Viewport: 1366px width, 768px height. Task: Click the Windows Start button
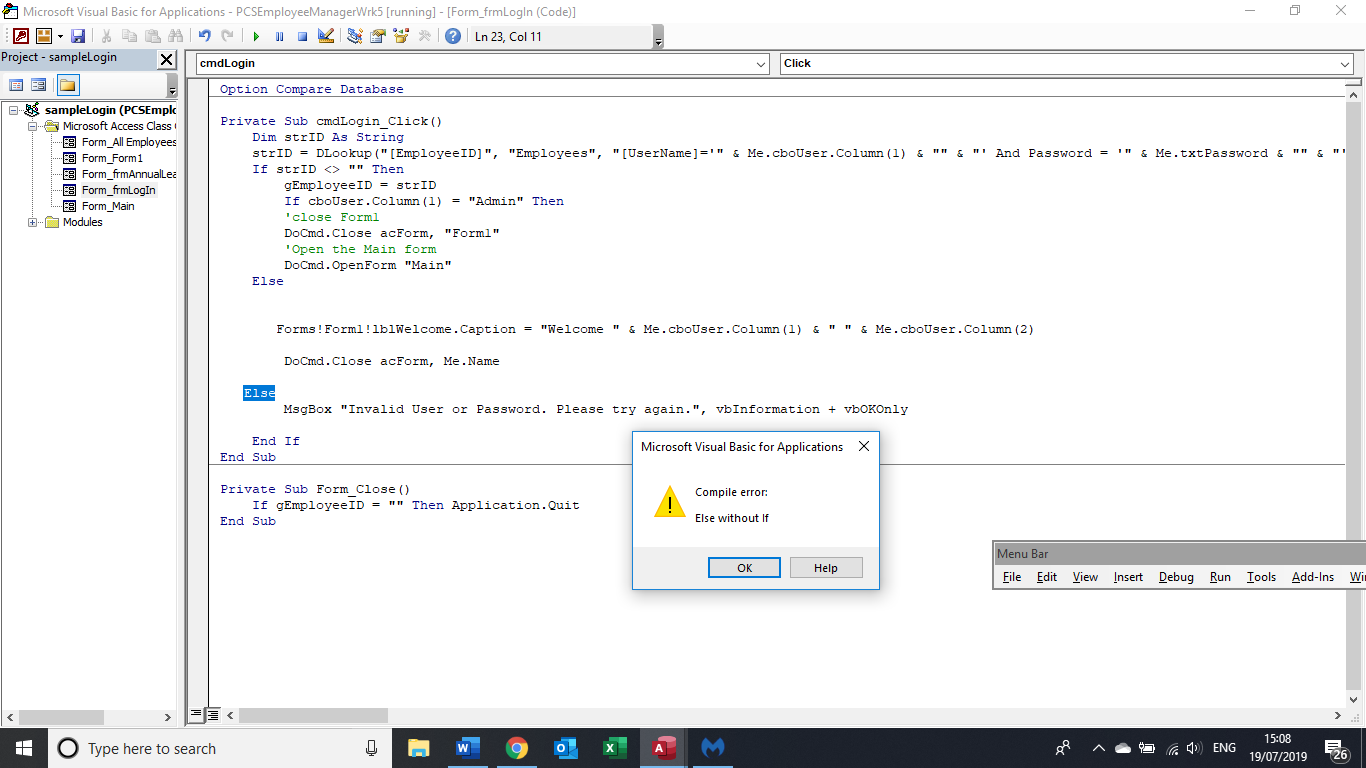[x=23, y=748]
